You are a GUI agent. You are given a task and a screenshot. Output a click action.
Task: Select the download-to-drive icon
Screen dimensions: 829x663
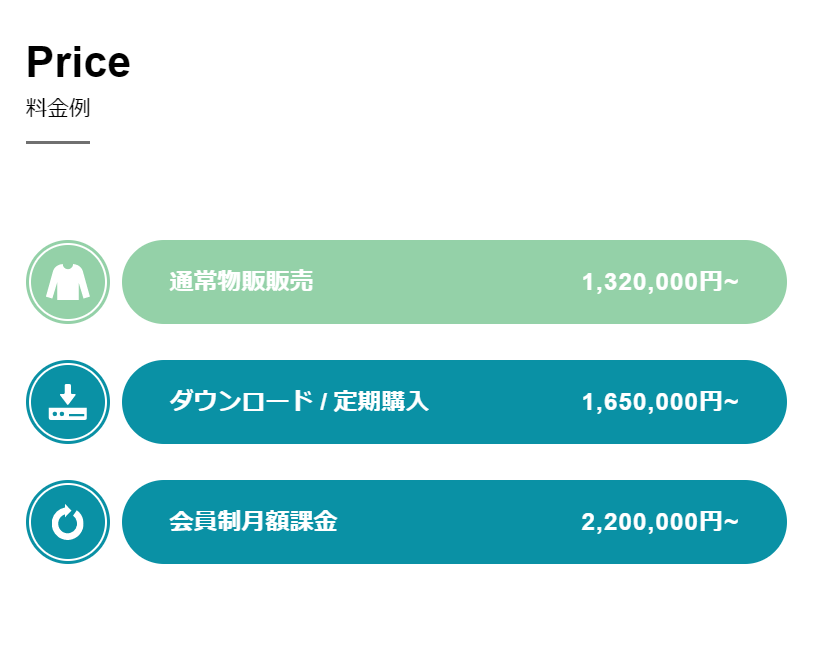click(68, 402)
